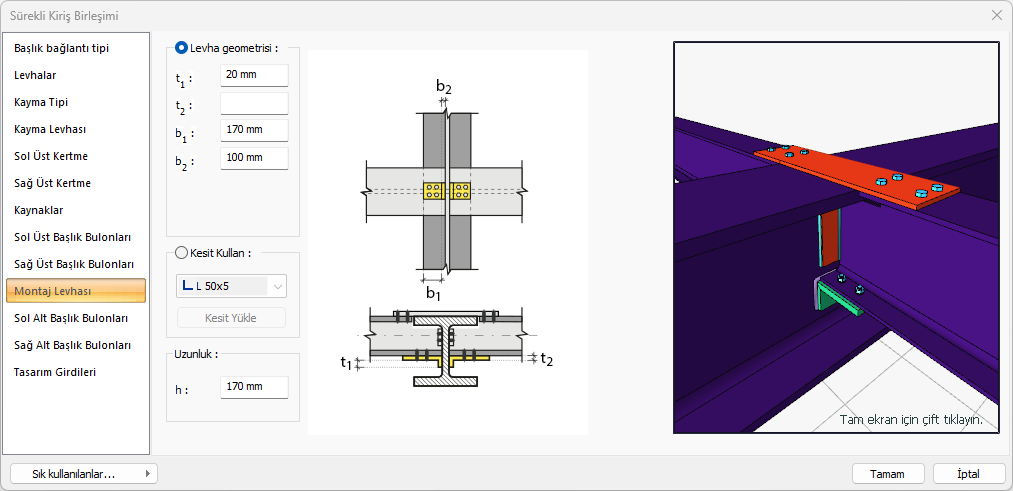The width and height of the screenshot is (1013, 491).
Task: Click the Kesit Yükle button
Action: (231, 318)
